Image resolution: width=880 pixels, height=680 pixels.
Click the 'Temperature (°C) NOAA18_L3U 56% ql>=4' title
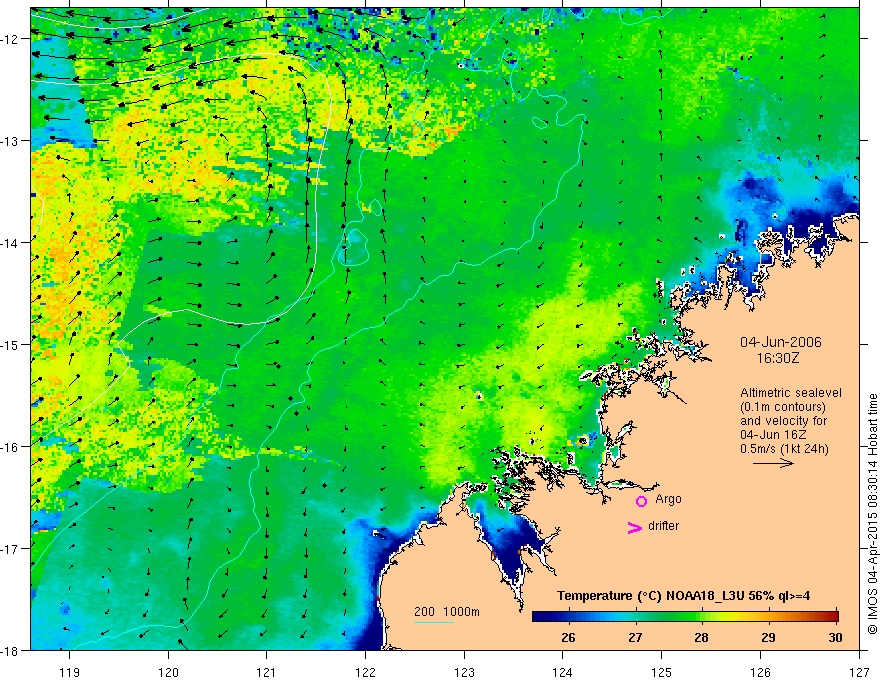pos(684,596)
